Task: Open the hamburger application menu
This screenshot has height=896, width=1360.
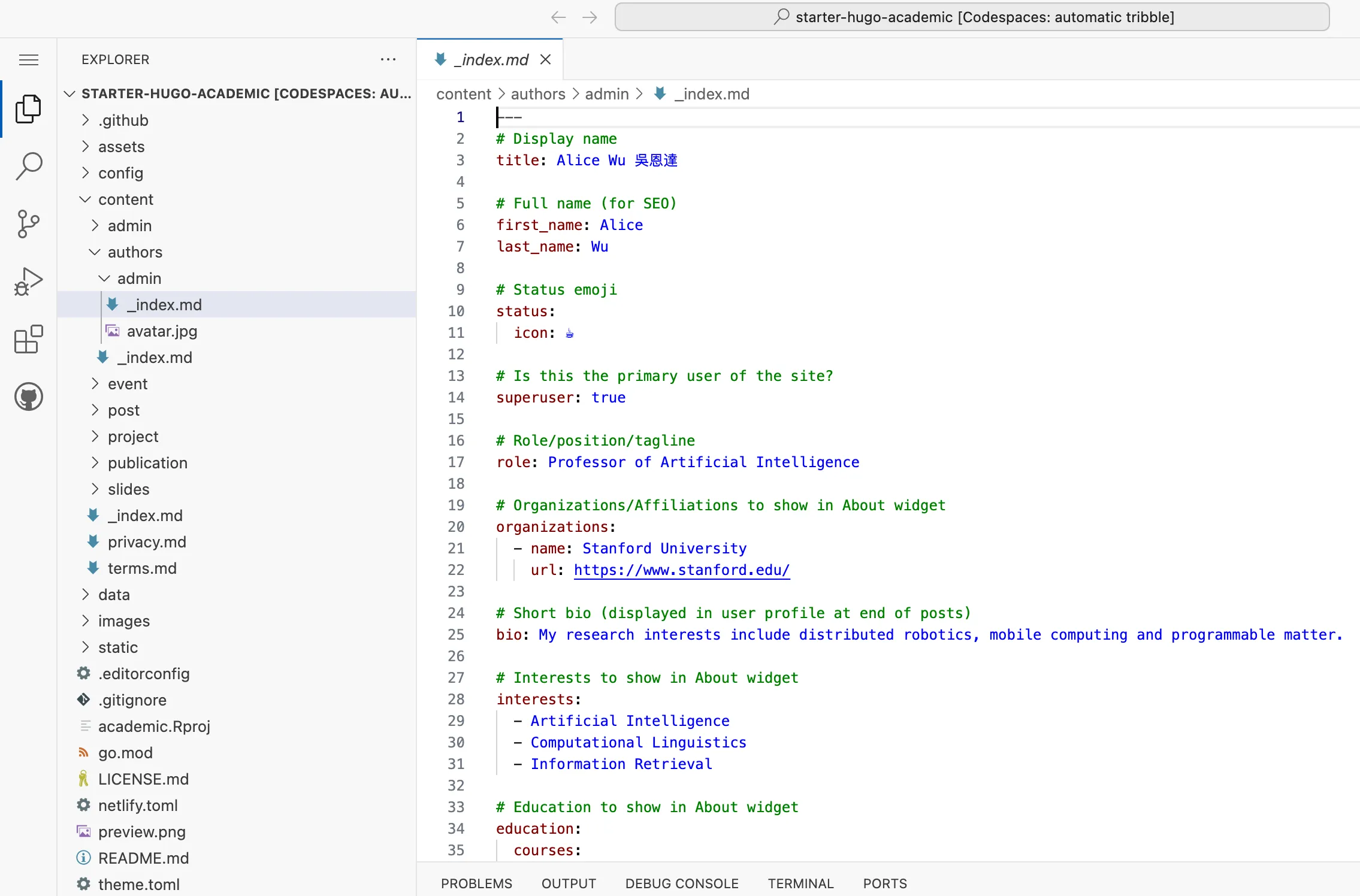Action: pyautogui.click(x=28, y=59)
